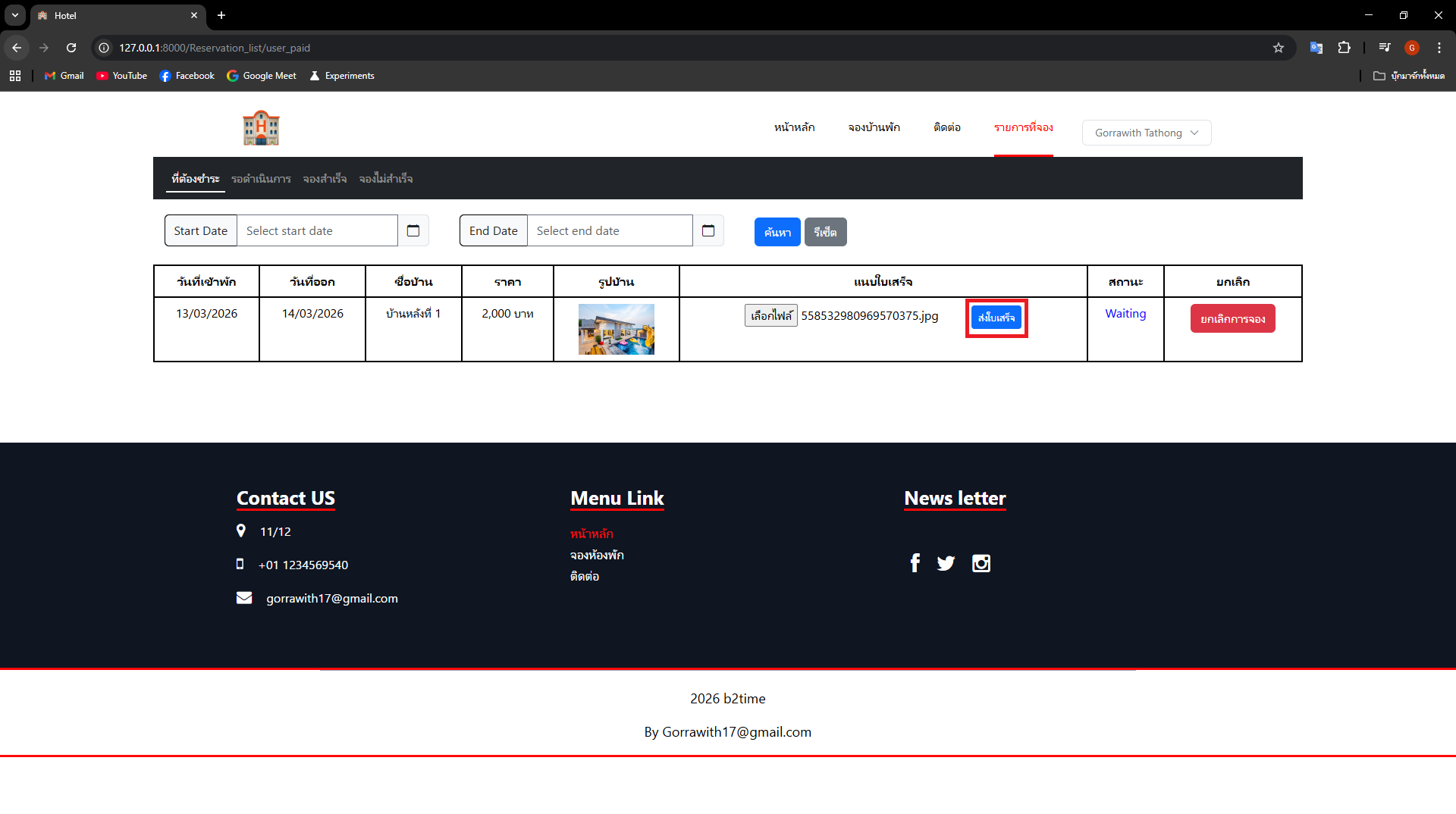Click the Twitter icon in footer
The width and height of the screenshot is (1456, 814).
pyautogui.click(x=946, y=563)
